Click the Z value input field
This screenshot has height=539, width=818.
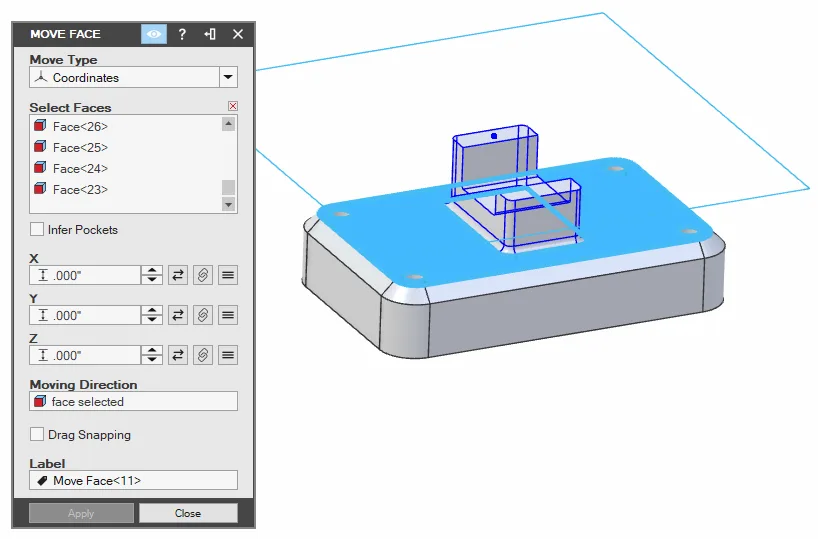coord(85,355)
